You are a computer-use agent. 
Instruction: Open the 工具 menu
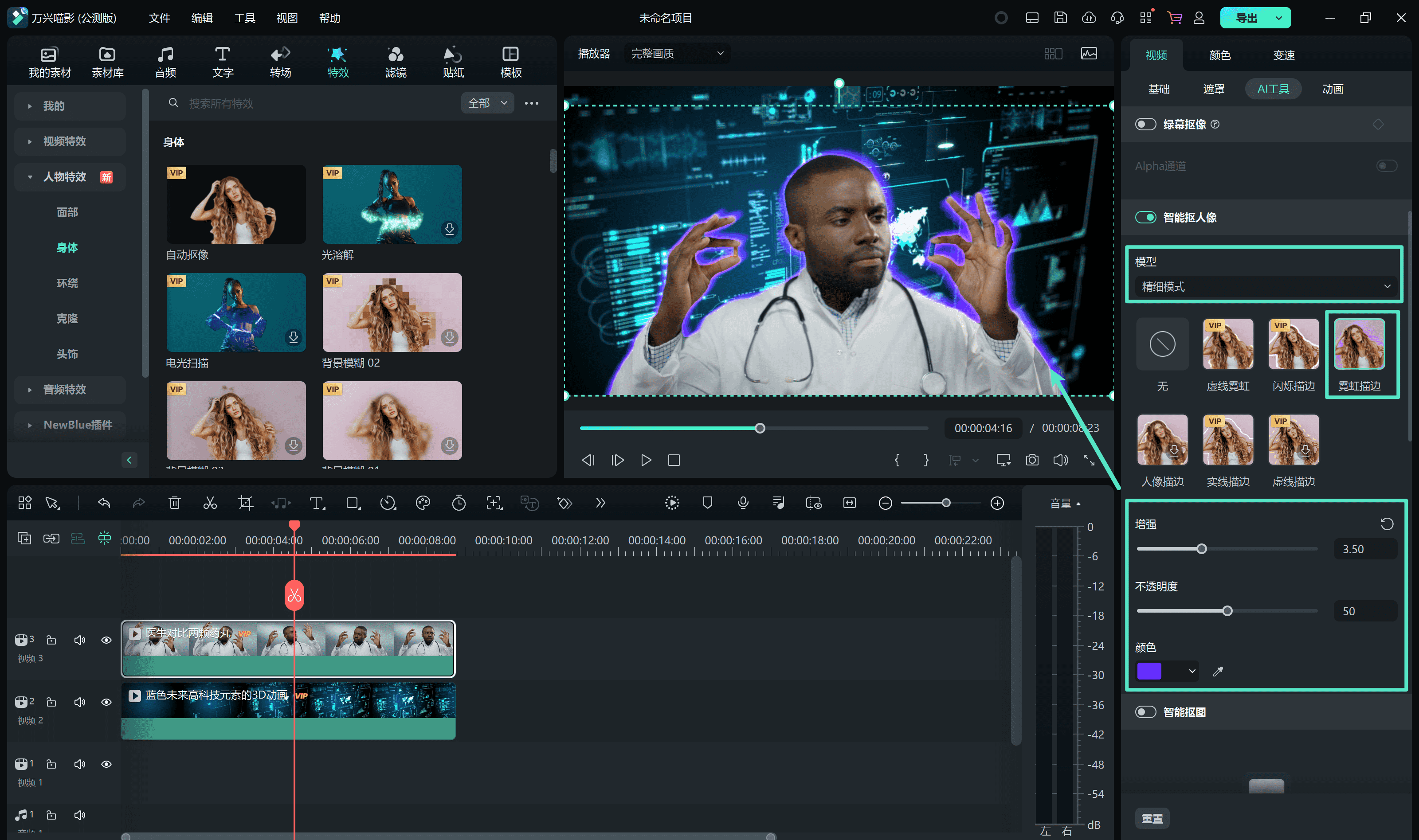click(x=245, y=18)
